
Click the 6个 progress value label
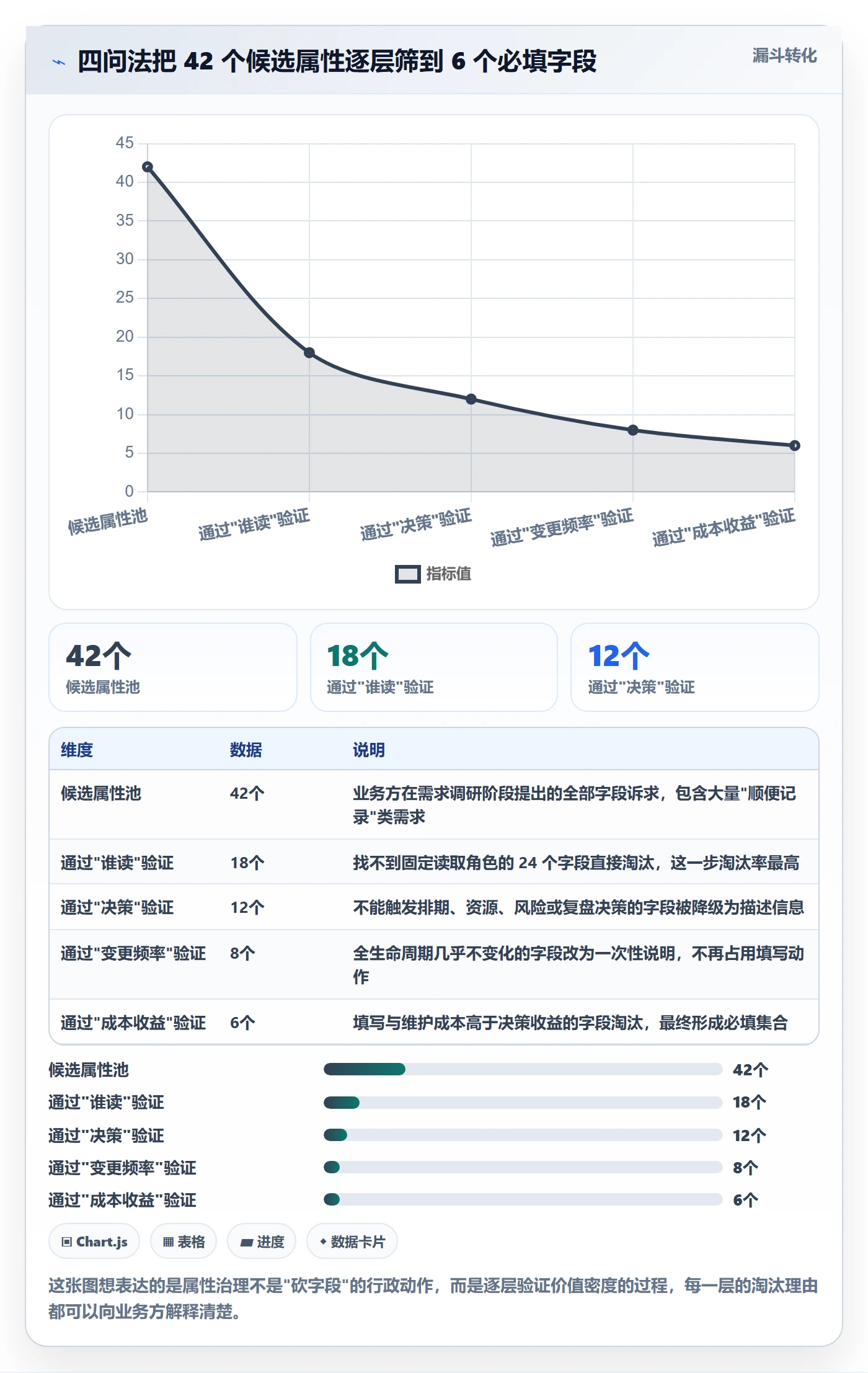click(746, 1200)
